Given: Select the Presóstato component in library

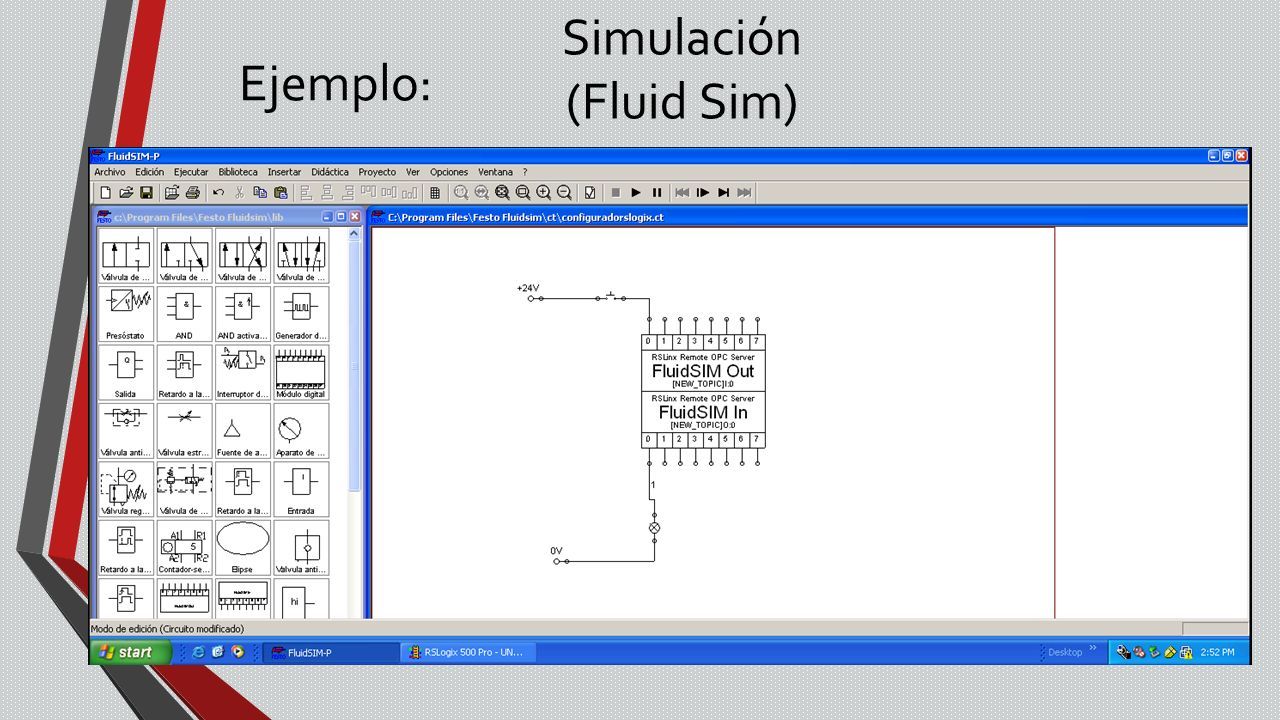Looking at the screenshot, I should pos(126,314).
